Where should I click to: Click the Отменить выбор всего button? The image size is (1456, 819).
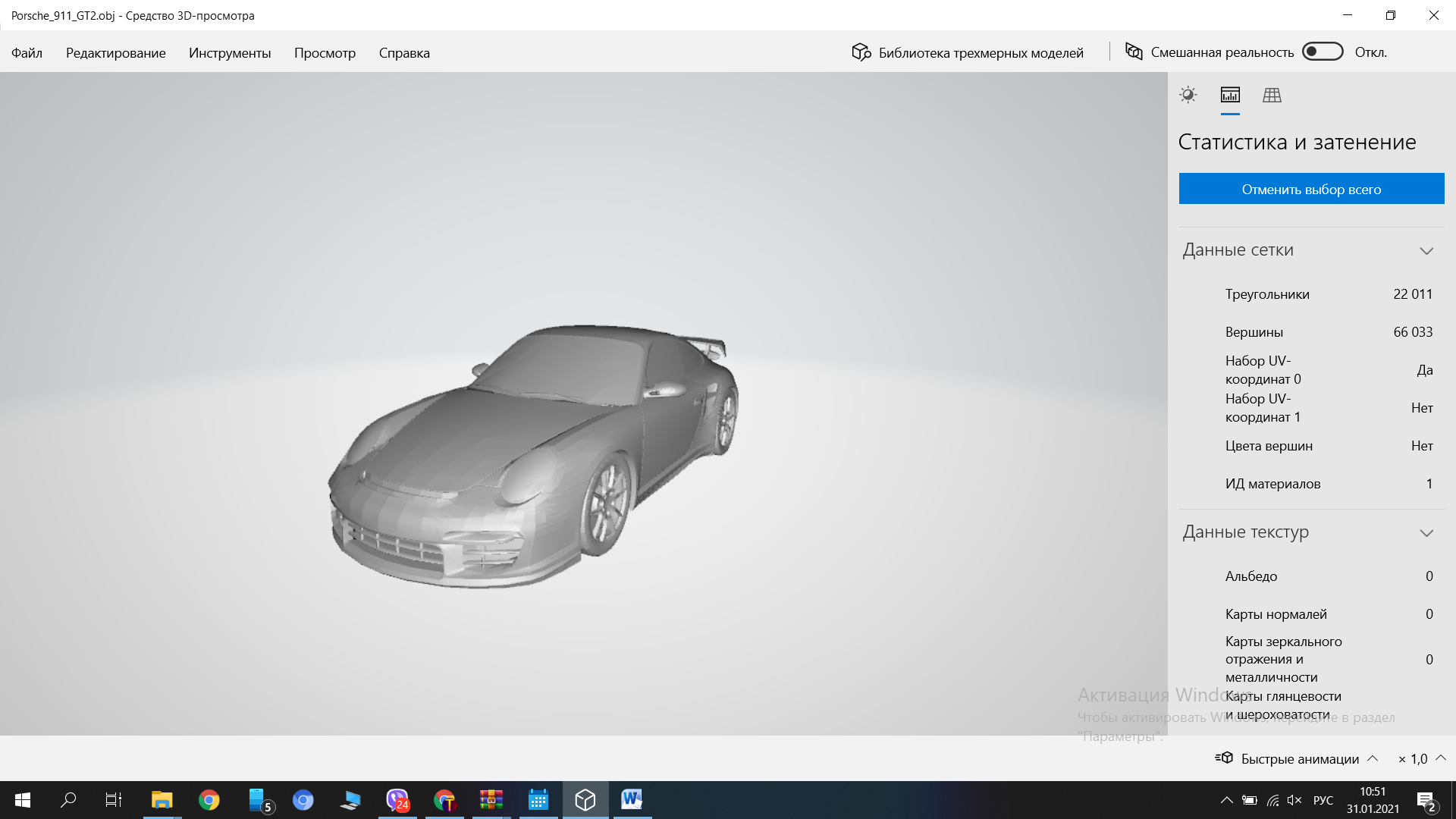coord(1311,189)
